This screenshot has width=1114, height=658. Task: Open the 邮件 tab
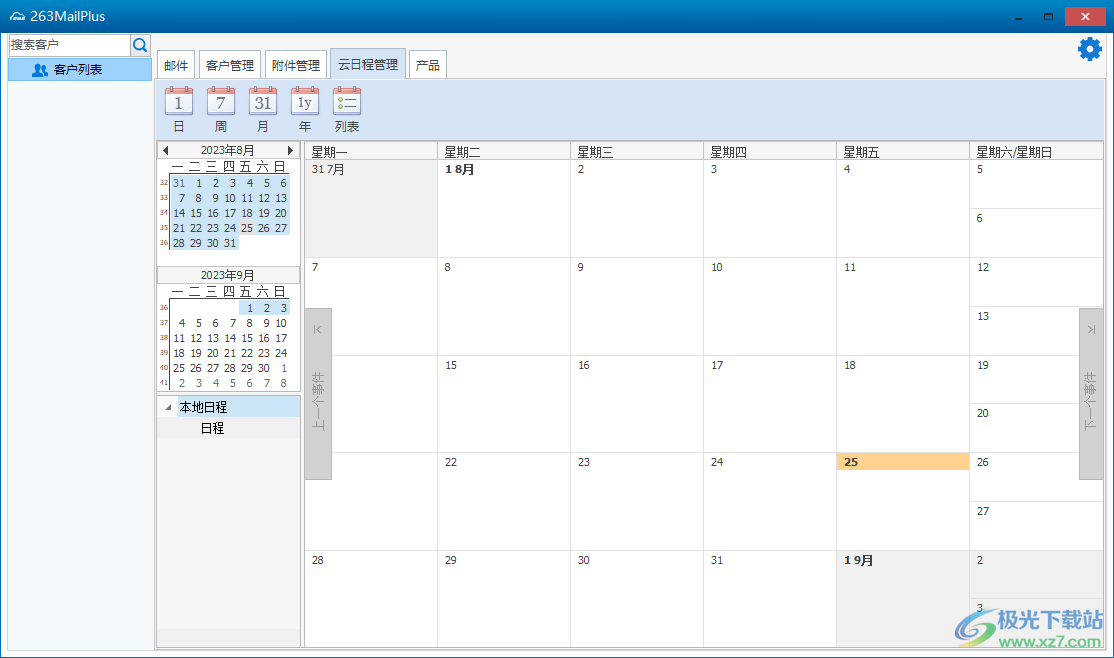(x=176, y=65)
